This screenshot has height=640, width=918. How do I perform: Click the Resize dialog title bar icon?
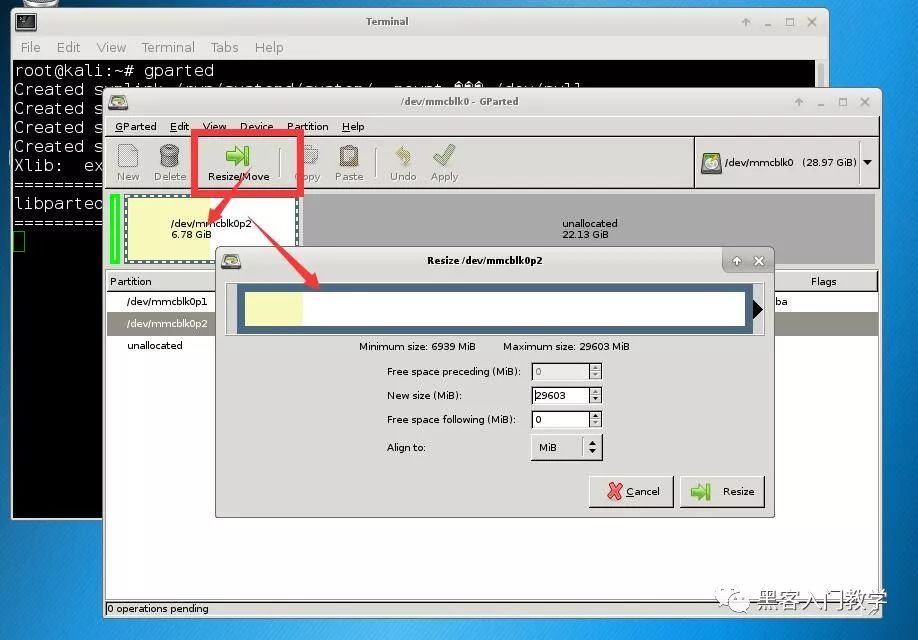pos(231,261)
